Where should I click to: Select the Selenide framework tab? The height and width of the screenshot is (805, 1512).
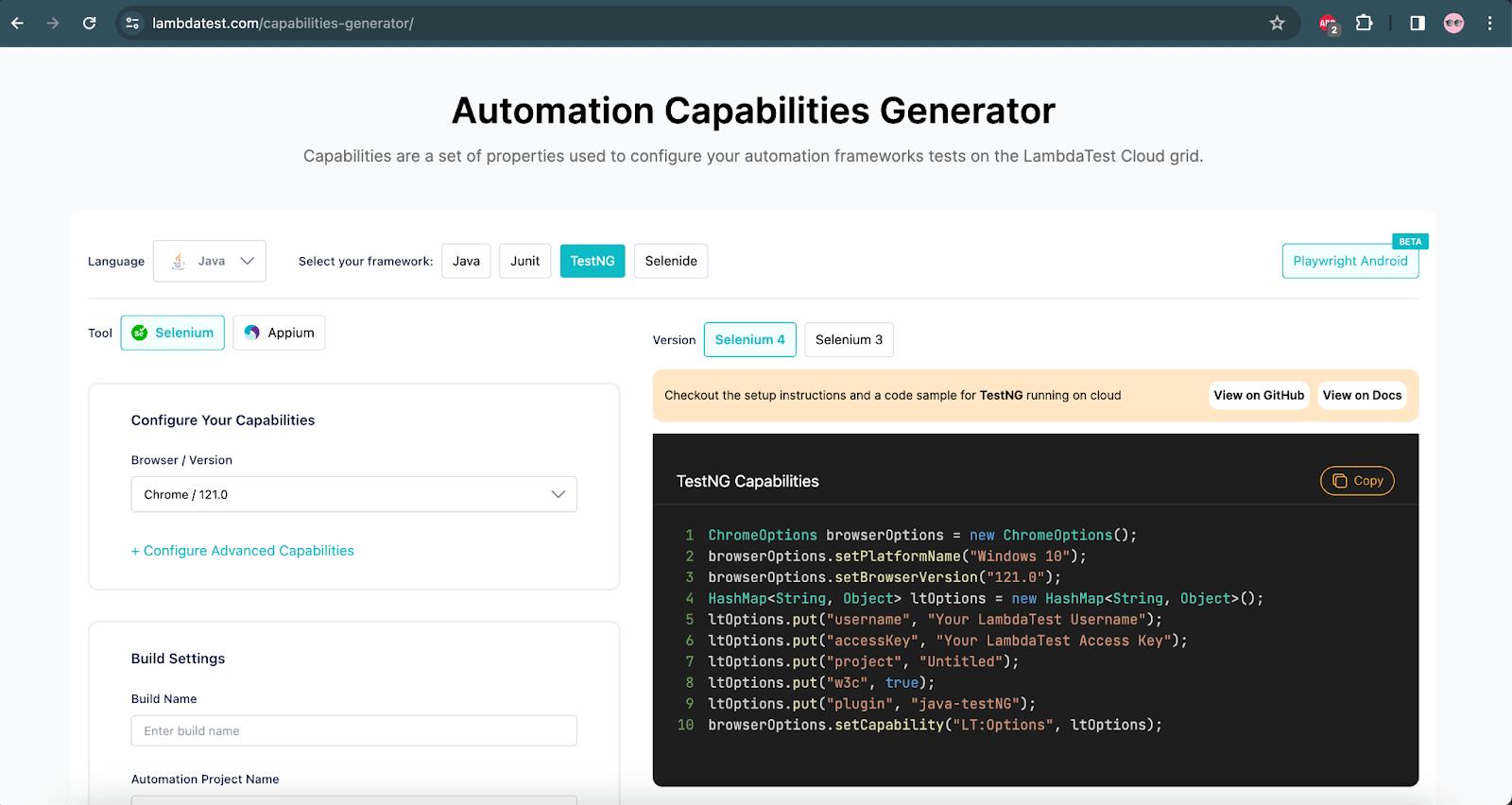tap(671, 261)
